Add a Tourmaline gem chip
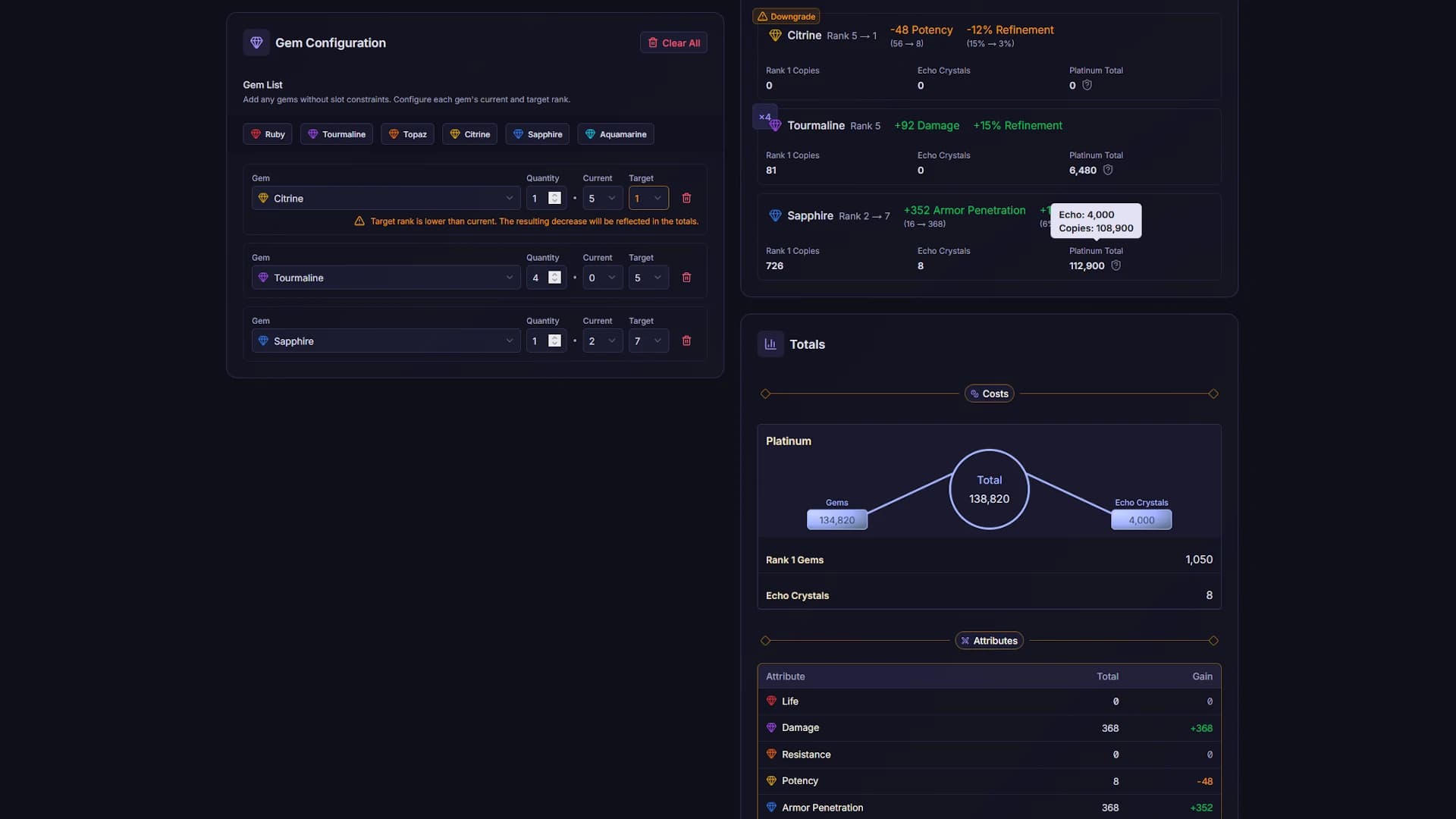 point(337,134)
